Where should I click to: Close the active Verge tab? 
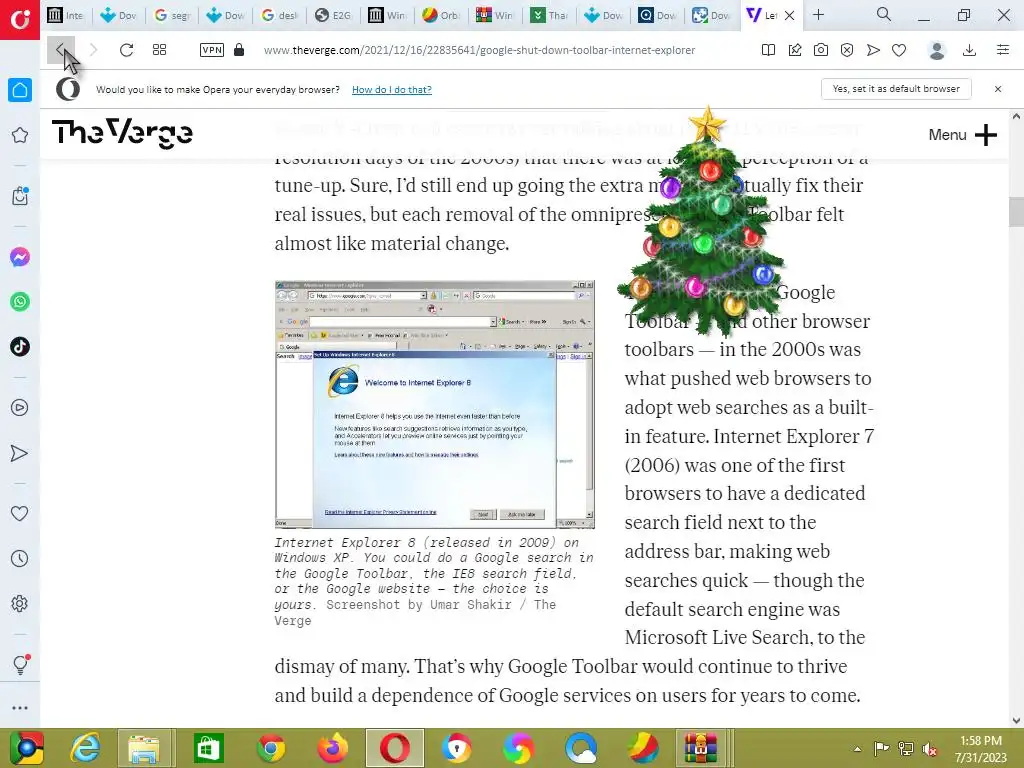point(790,15)
